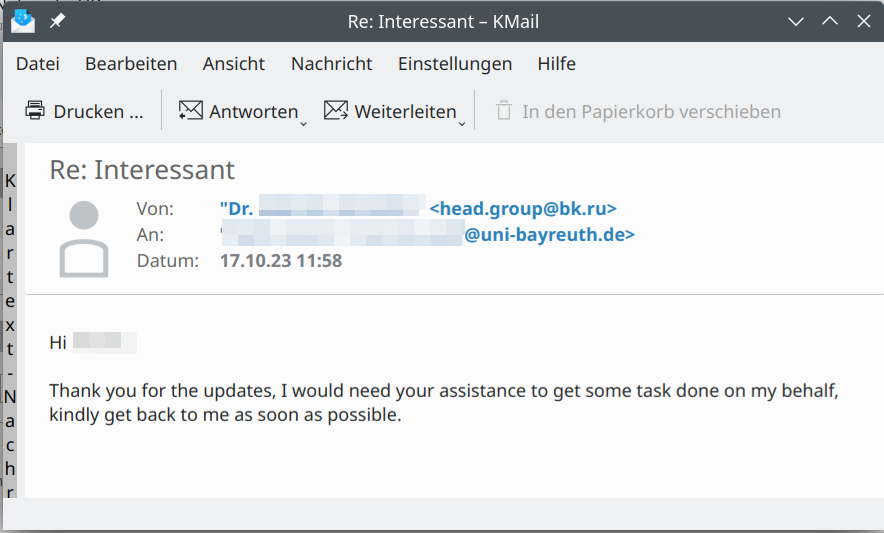Screen dimensions: 884x533
Task: Click the sender avatar placeholder
Action: click(84, 238)
